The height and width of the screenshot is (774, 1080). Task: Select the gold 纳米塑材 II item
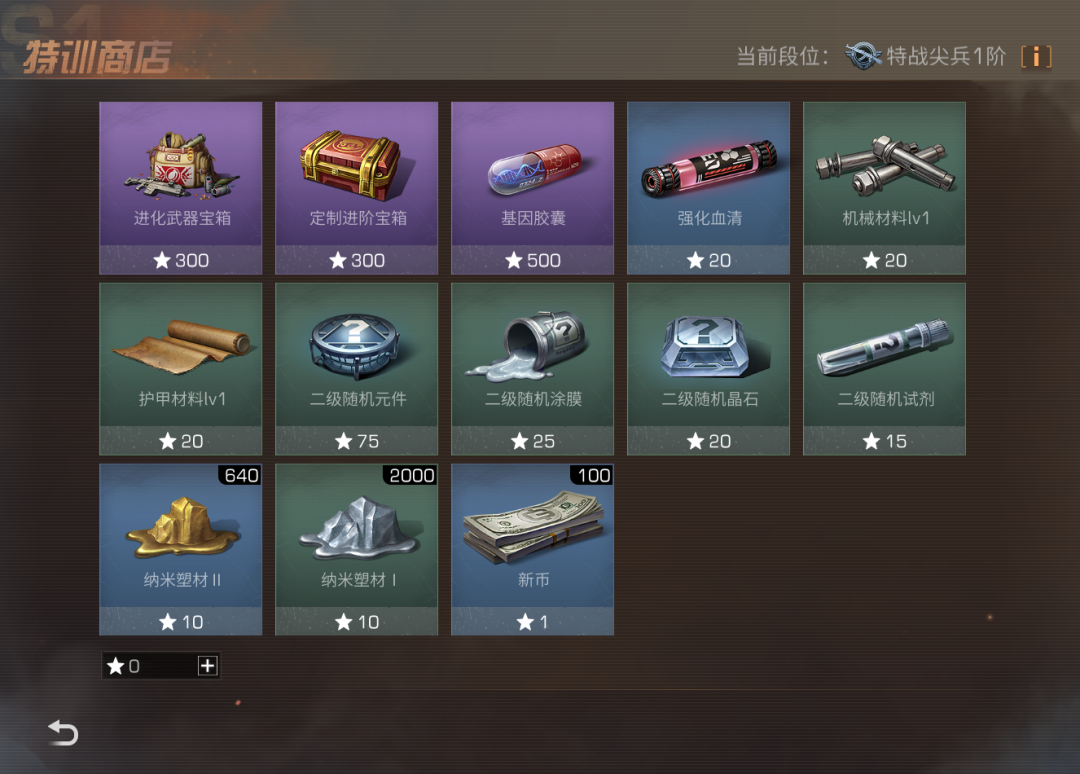pyautogui.click(x=180, y=550)
